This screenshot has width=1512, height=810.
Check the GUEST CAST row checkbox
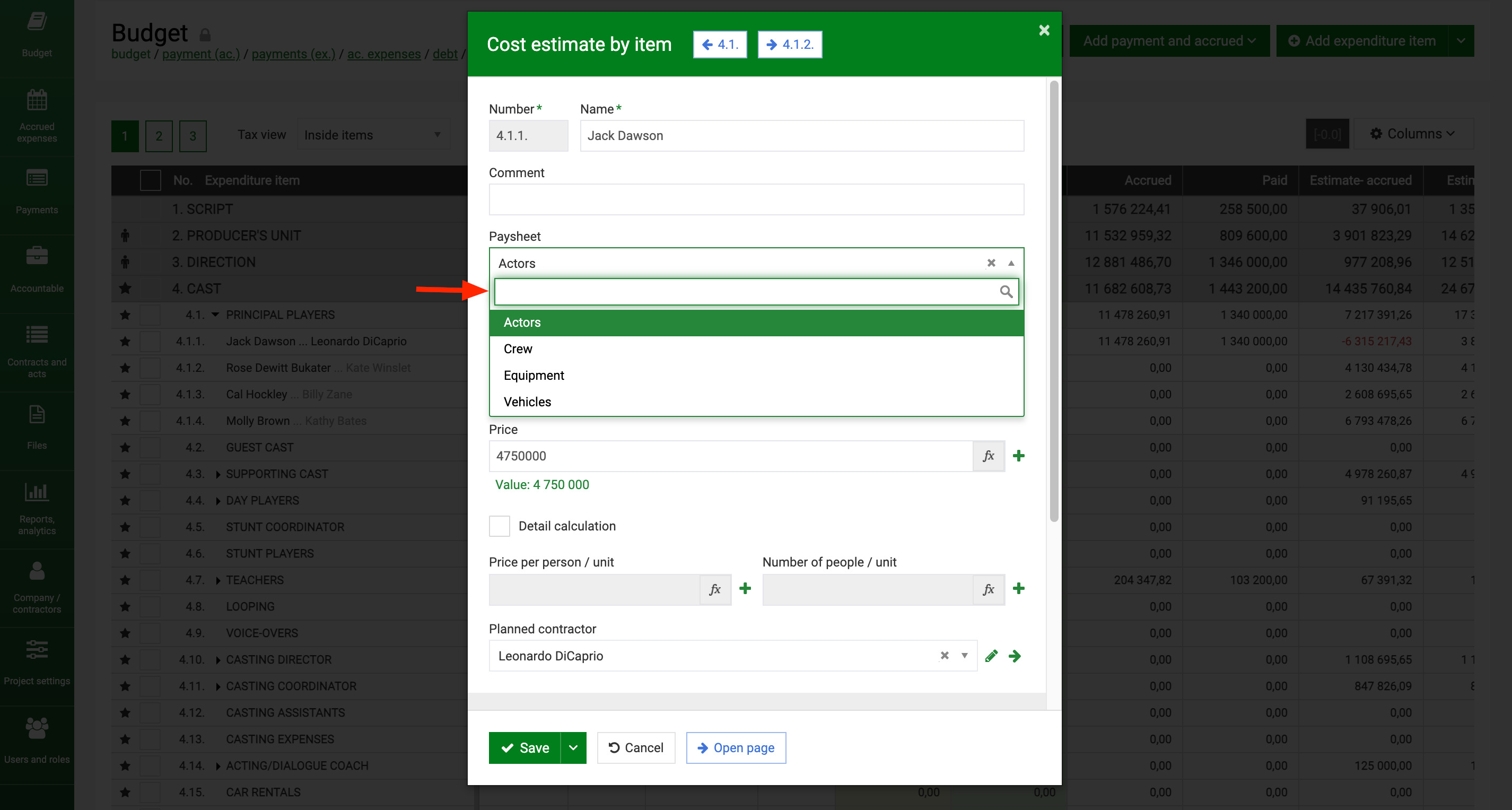pos(150,448)
